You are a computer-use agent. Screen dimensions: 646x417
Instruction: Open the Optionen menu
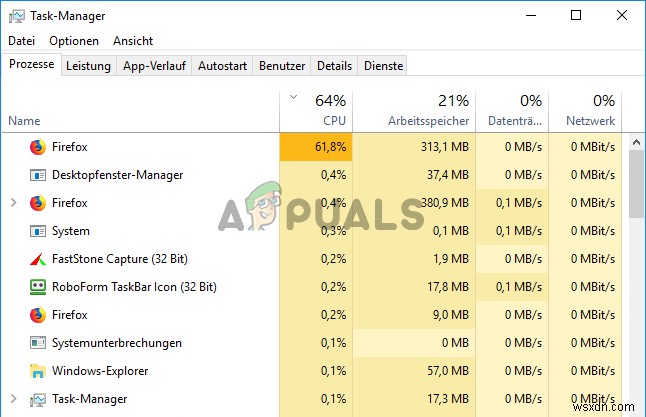(74, 41)
